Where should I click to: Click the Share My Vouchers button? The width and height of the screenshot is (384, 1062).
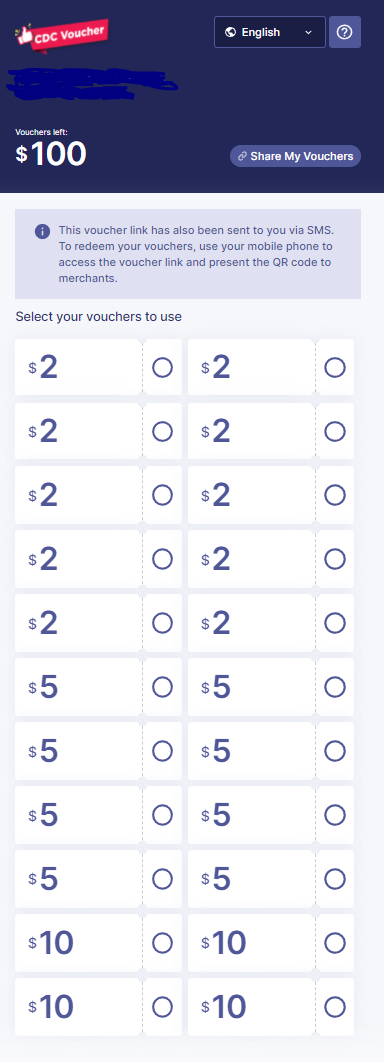[x=295, y=156]
